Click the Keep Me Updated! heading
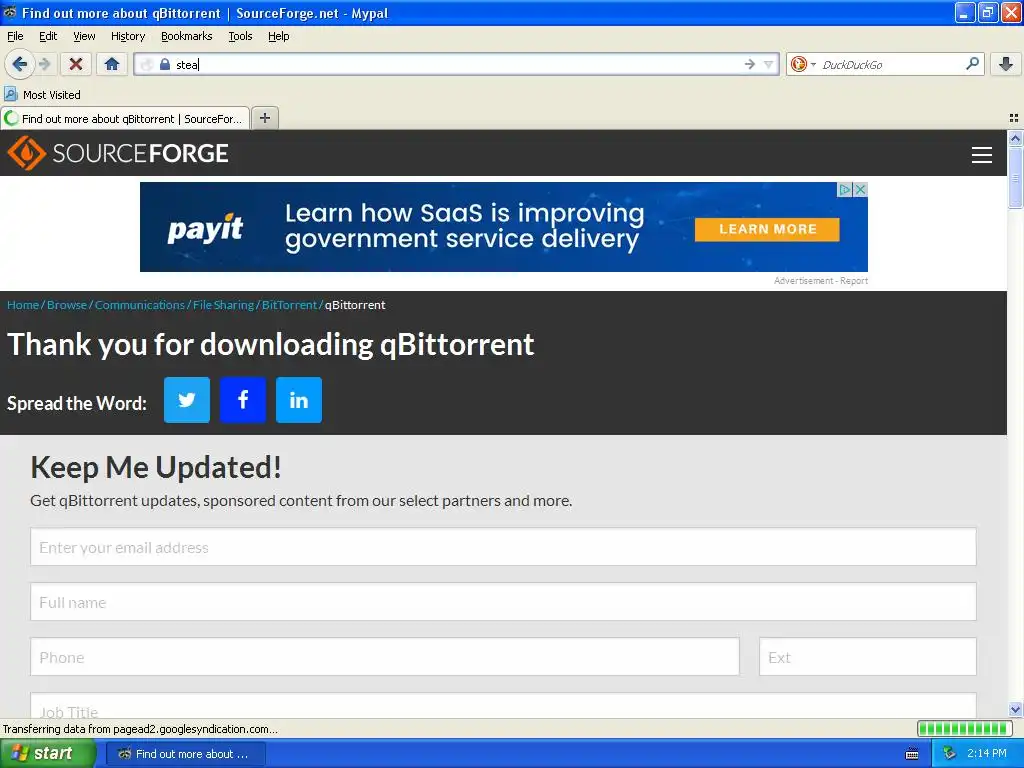This screenshot has width=1024, height=768. [155, 468]
